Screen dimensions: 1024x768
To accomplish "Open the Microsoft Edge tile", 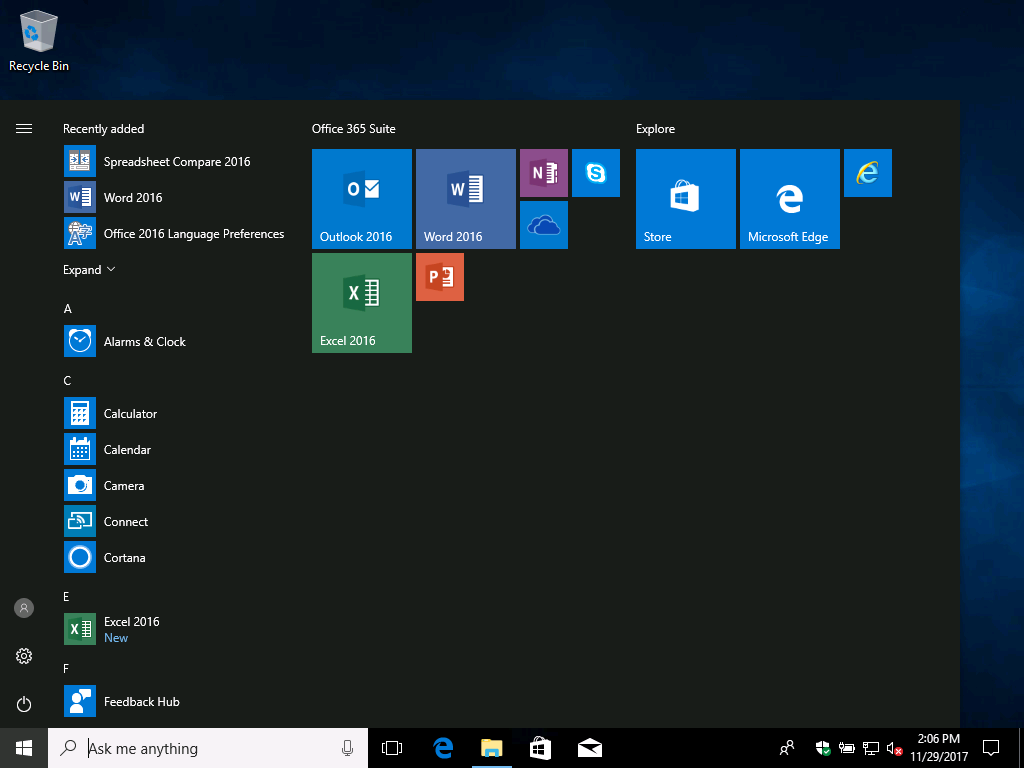I will click(790, 199).
